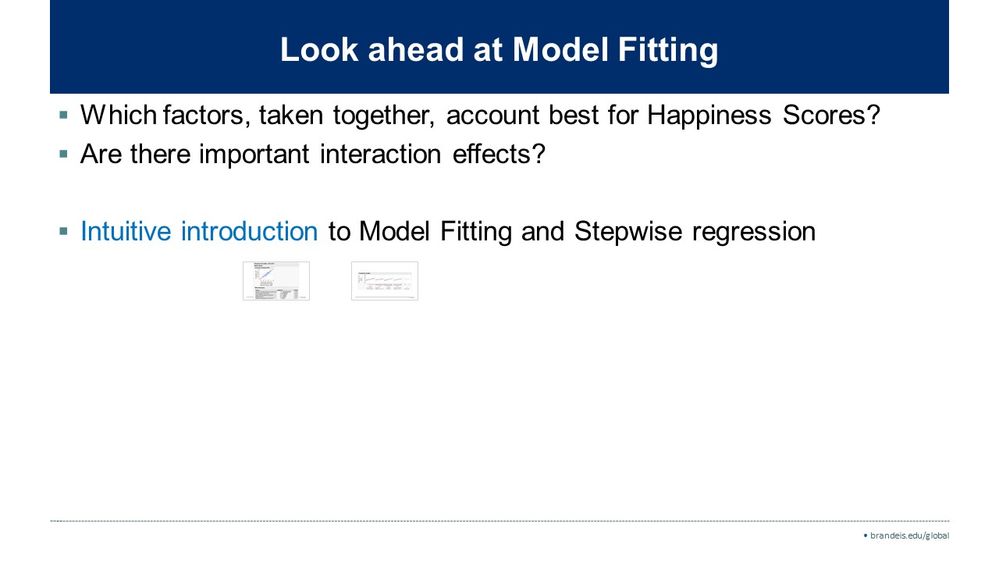Image resolution: width=999 pixels, height=562 pixels.
Task: Click the brandeis.edu/global footer link
Action: (909, 535)
